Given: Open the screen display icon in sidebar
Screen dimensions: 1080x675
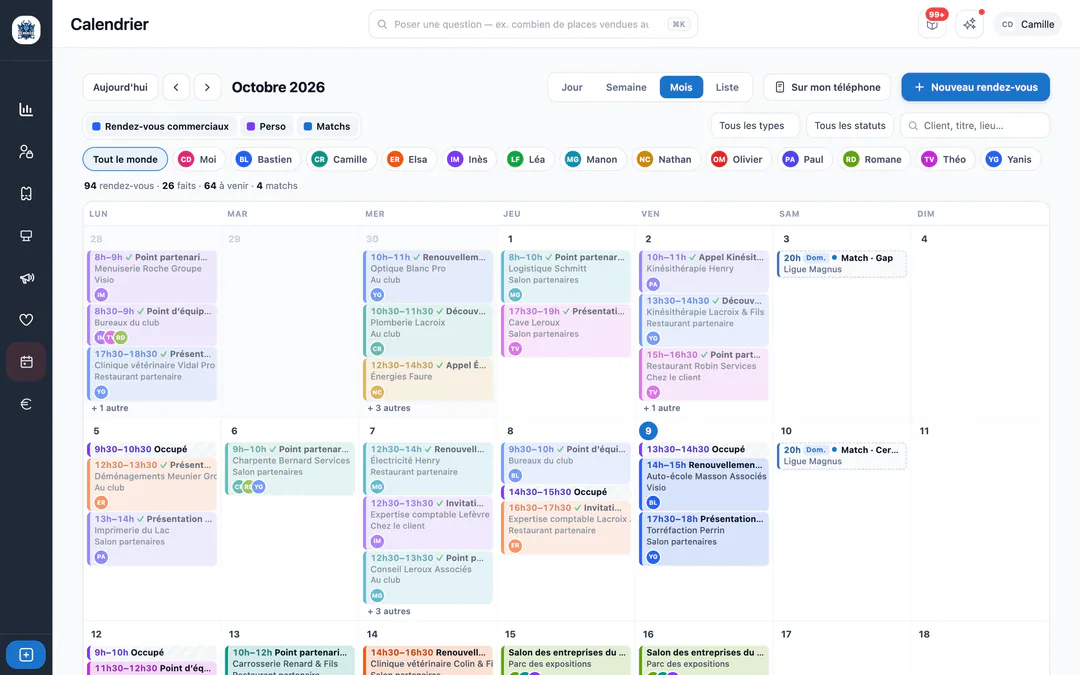Looking at the screenshot, I should 26,236.
